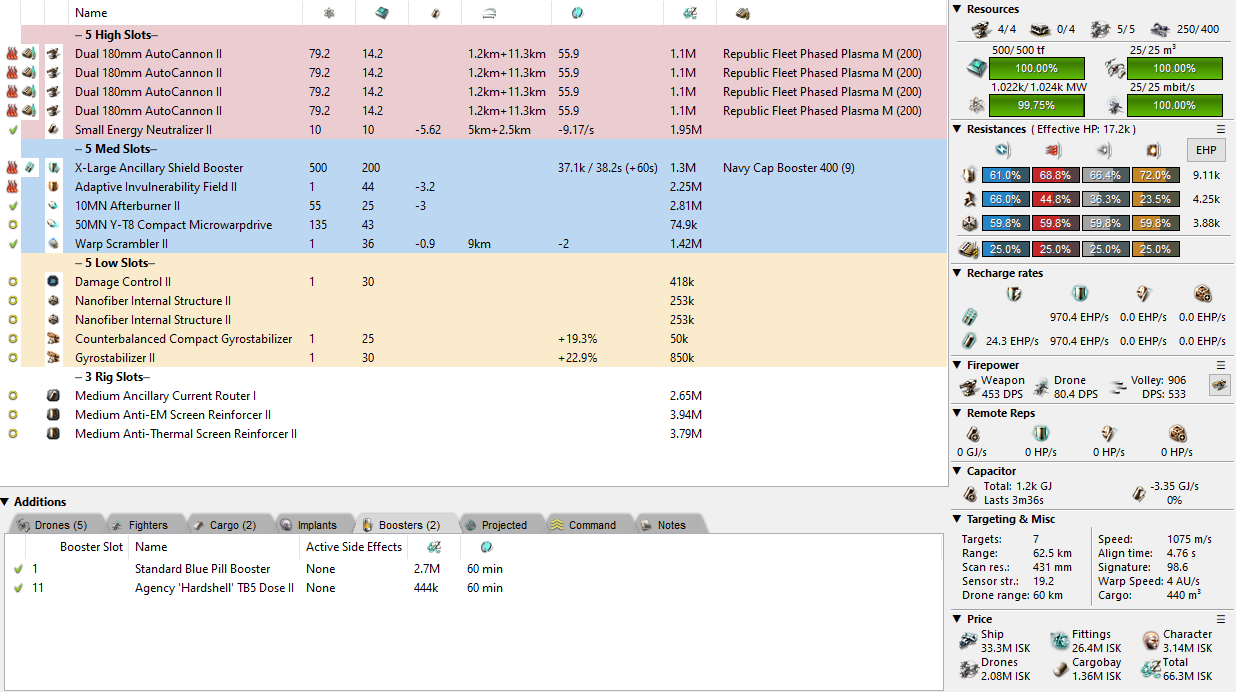The height and width of the screenshot is (692, 1236).
Task: Toggle the Standard Blue Pill Booster checkmark
Action: tap(18, 569)
